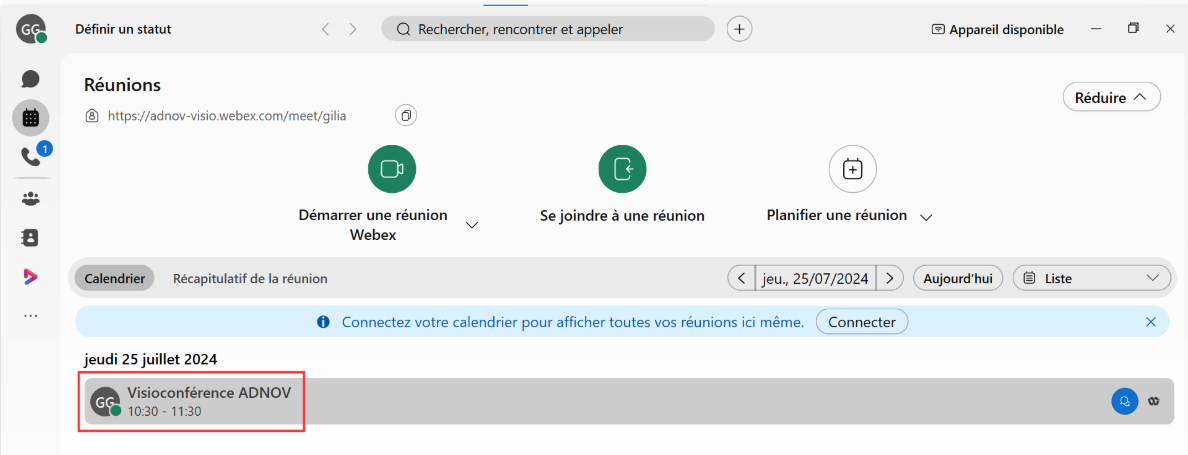Open the date picker jeu., 25/07/2024
This screenshot has height=455, width=1188.
pyautogui.click(x=815, y=278)
